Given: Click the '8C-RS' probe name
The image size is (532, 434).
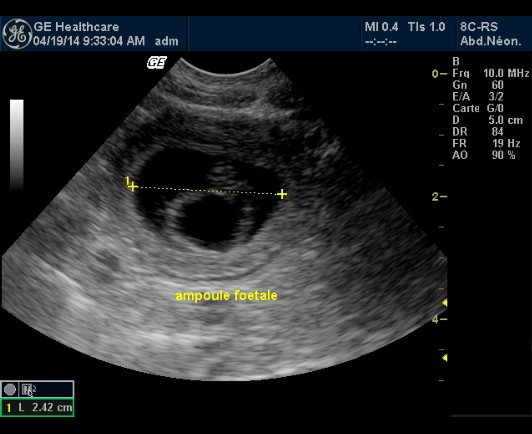Looking at the screenshot, I should [479, 27].
